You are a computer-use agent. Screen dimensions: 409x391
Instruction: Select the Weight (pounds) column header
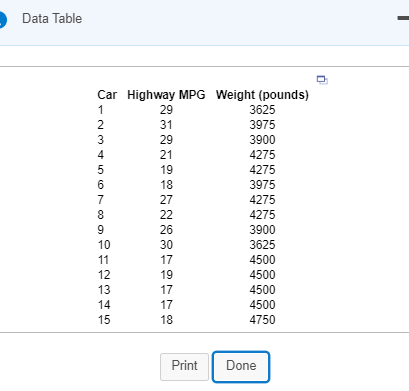(x=262, y=95)
